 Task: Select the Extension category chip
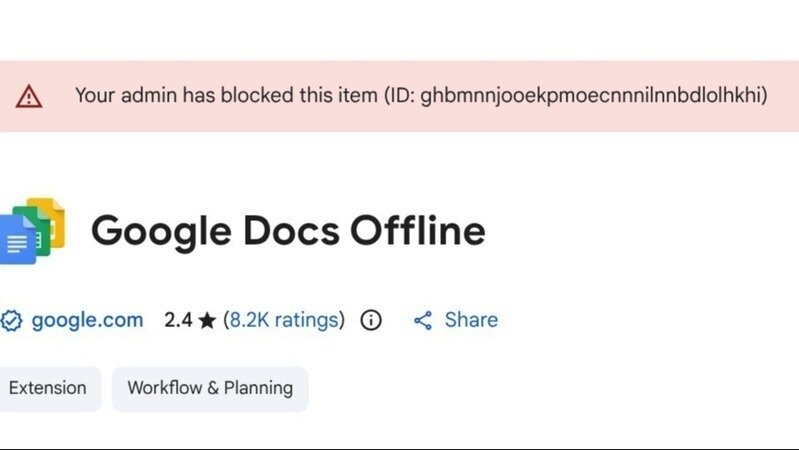[x=47, y=388]
